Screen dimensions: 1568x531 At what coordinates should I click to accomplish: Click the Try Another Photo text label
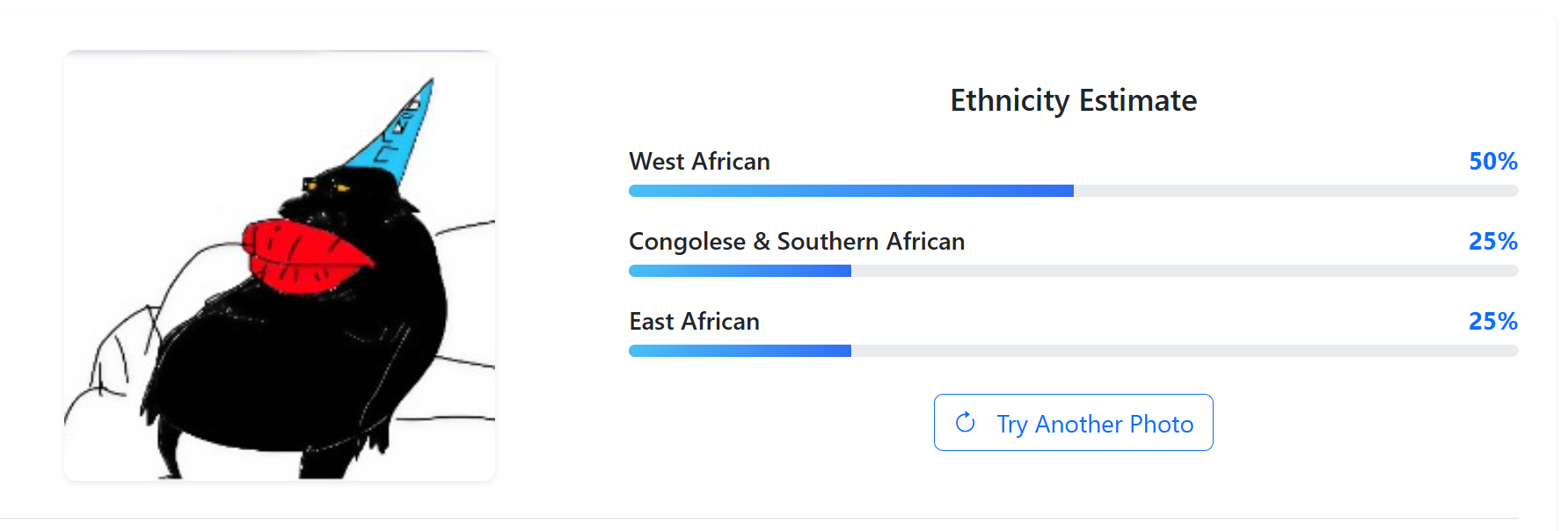pyautogui.click(x=1094, y=424)
